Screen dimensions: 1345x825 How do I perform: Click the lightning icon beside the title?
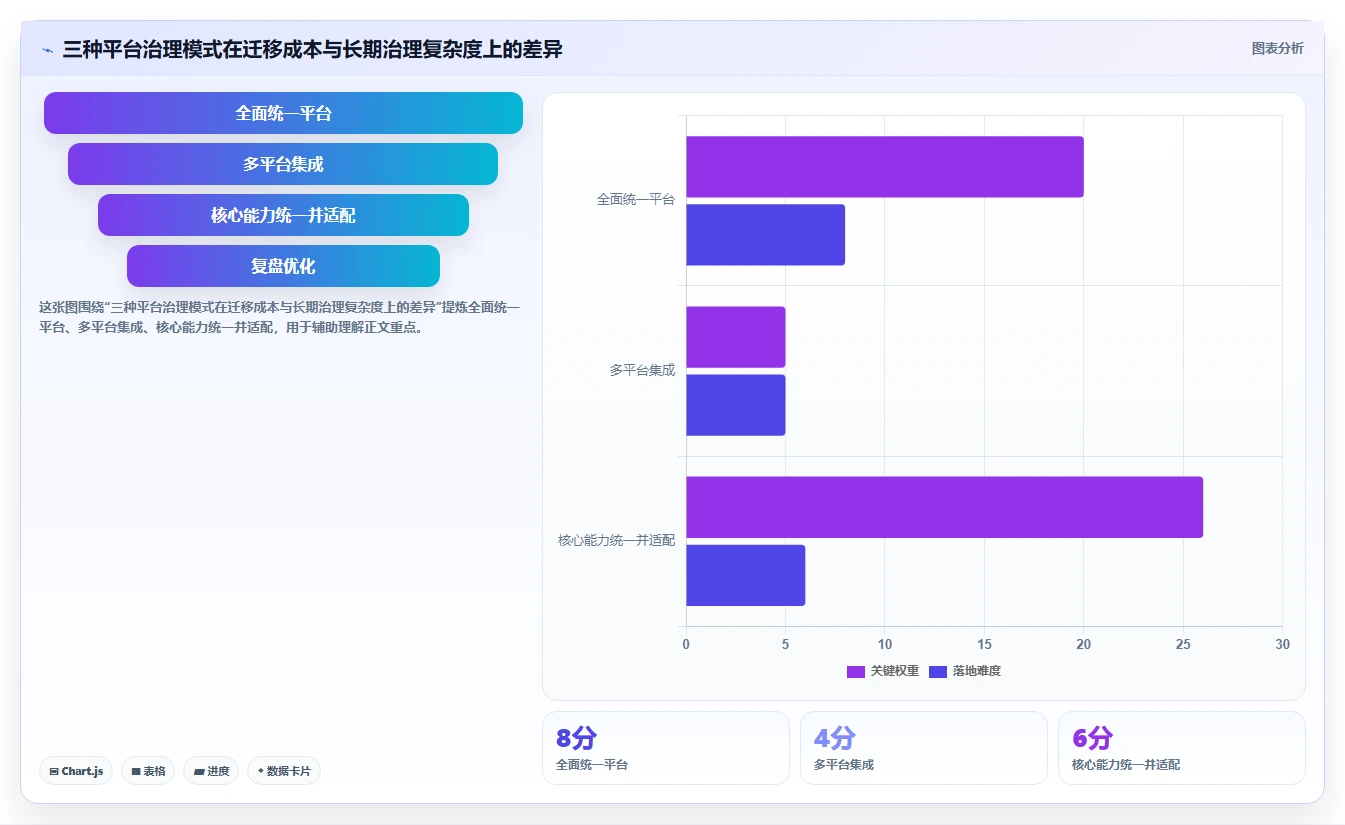point(47,49)
